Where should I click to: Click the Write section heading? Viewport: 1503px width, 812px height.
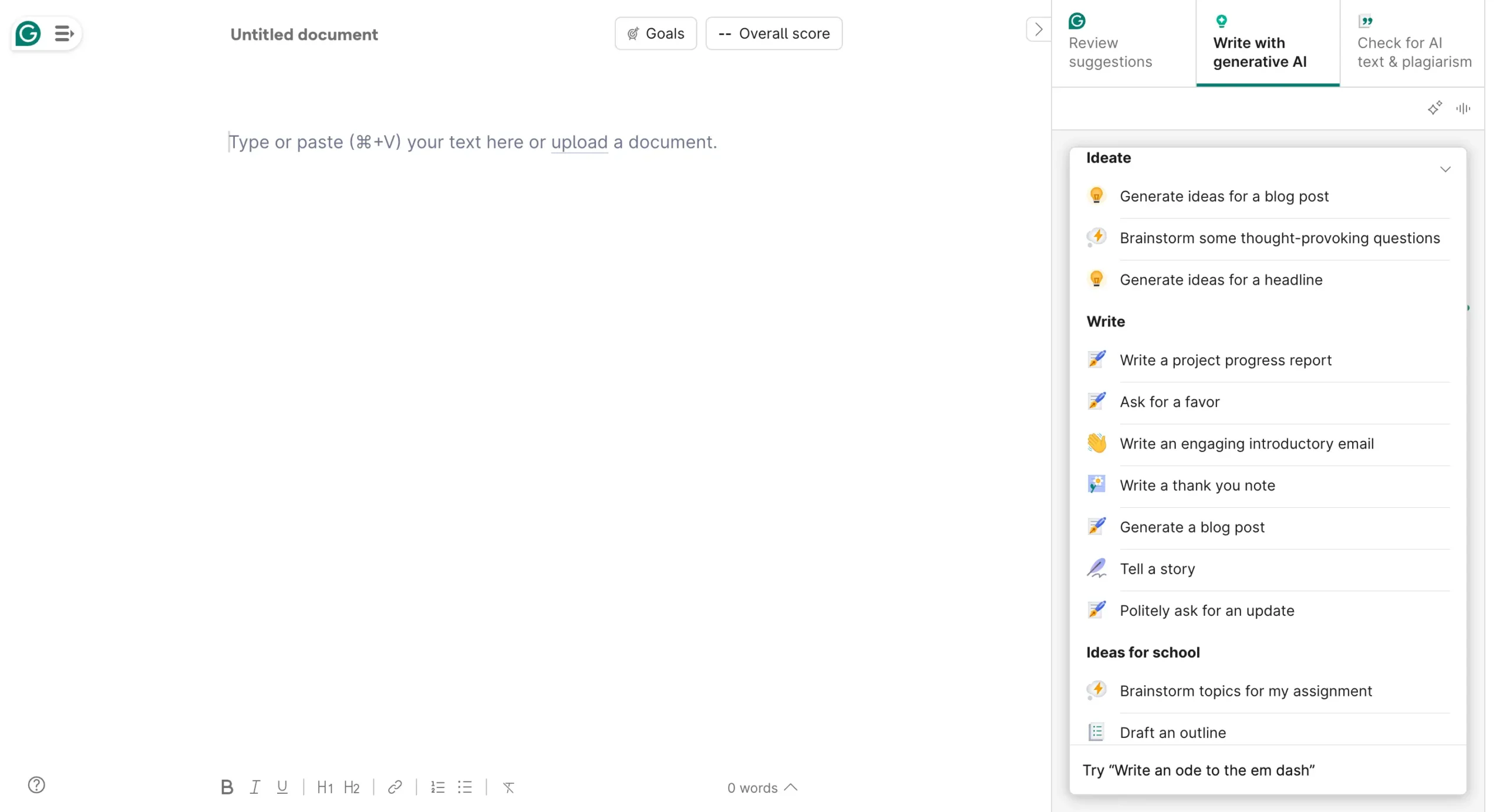click(x=1105, y=321)
